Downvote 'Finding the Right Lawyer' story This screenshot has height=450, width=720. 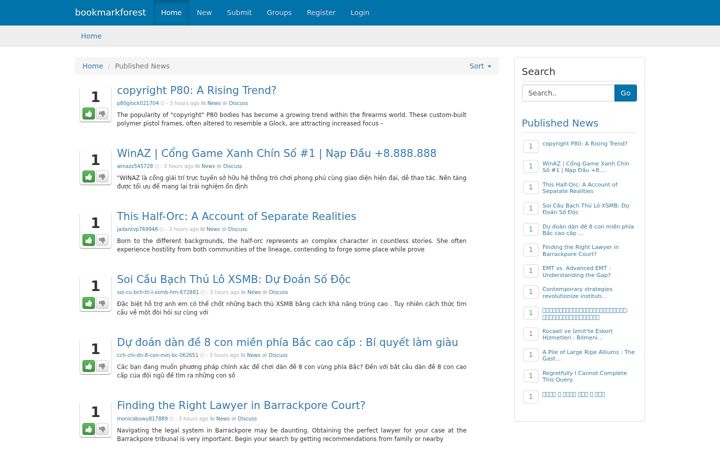tap(102, 429)
